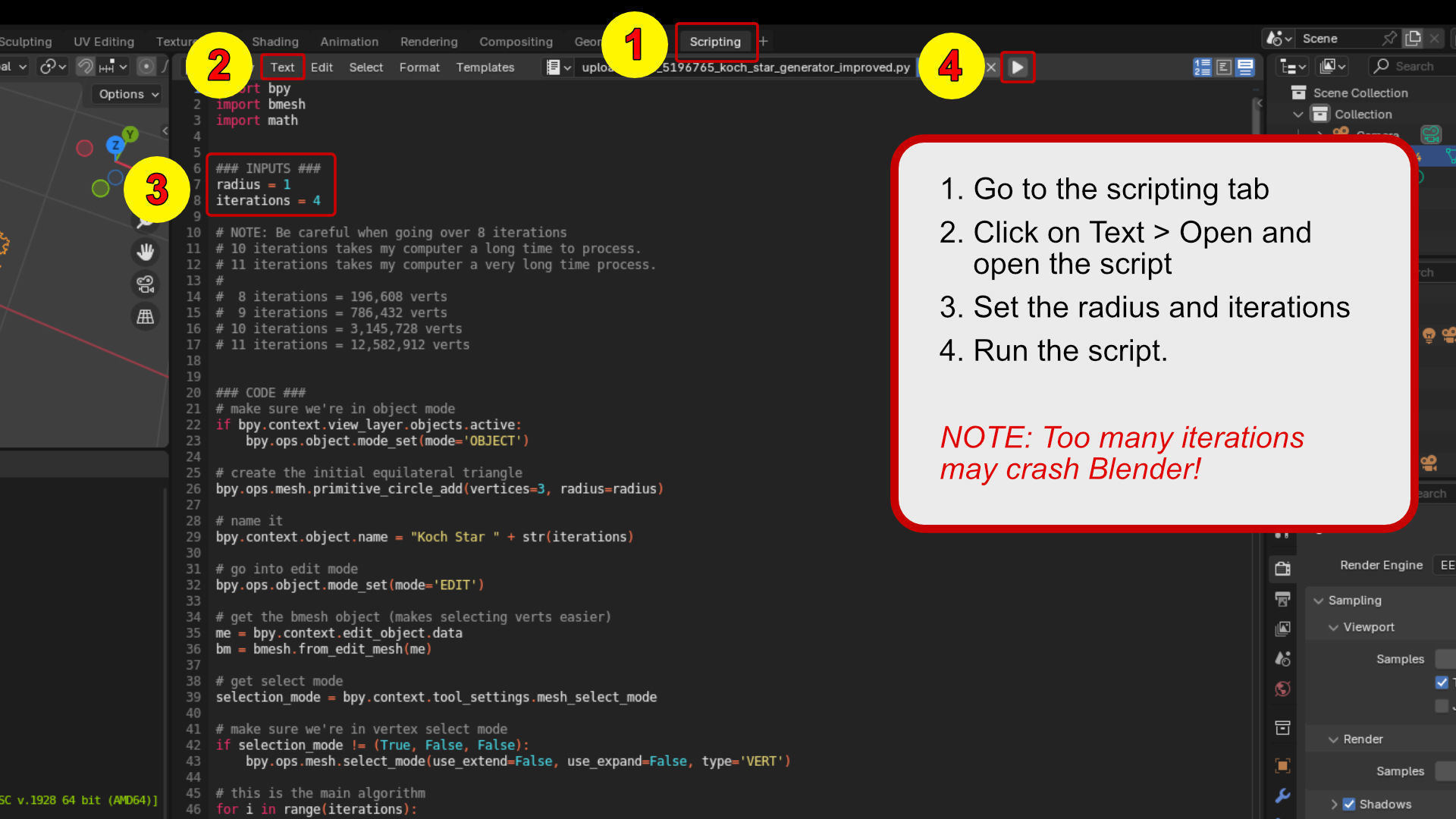Click the outliner Search field
Screen dimensions: 1456x819
point(1414,67)
